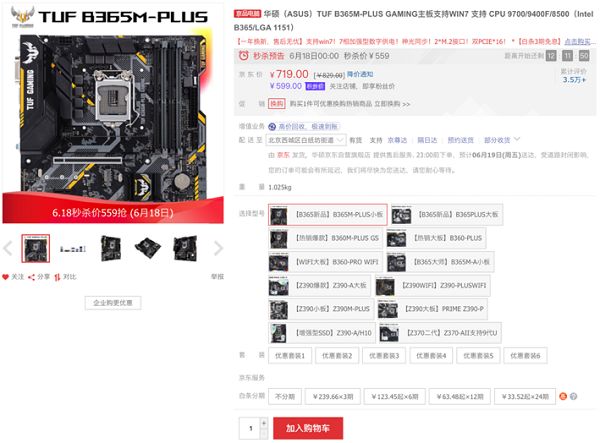Image resolution: width=600 pixels, height=443 pixels.
Task: Select the Z390M-PLUS model option
Action: point(321,309)
